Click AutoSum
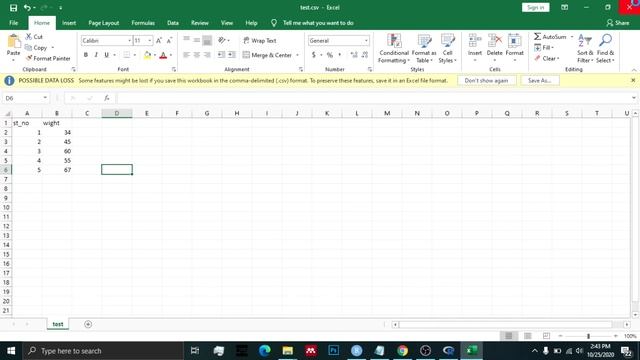The width and height of the screenshot is (640, 360). point(550,37)
